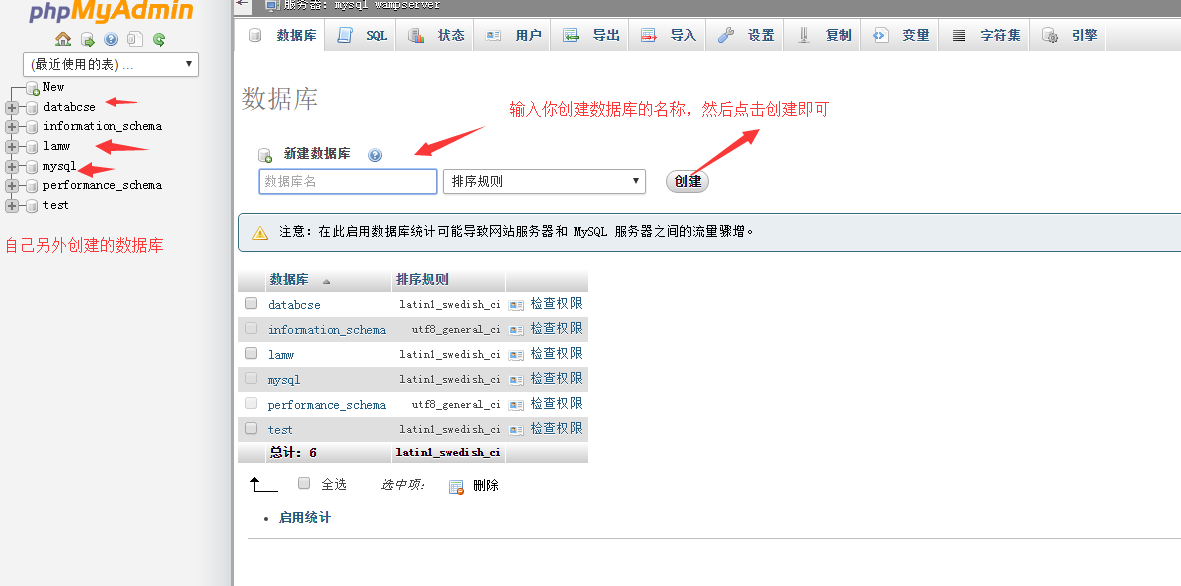Image resolution: width=1181 pixels, height=586 pixels.
Task: Switch to the 导出 export tab
Action: tap(590, 35)
